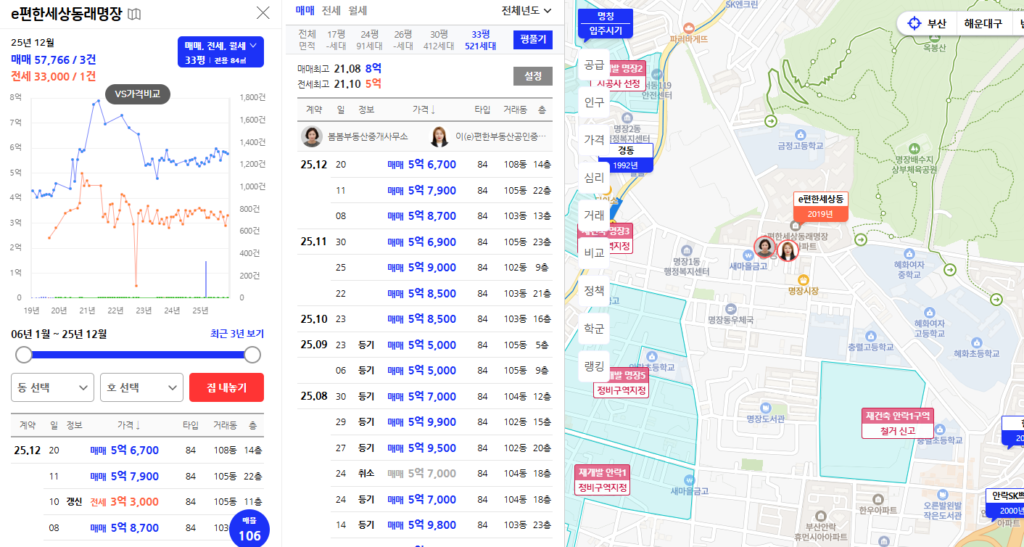Viewport: 1024px width, 547px height.
Task: Open the 정책 map side menu
Action: point(594,290)
